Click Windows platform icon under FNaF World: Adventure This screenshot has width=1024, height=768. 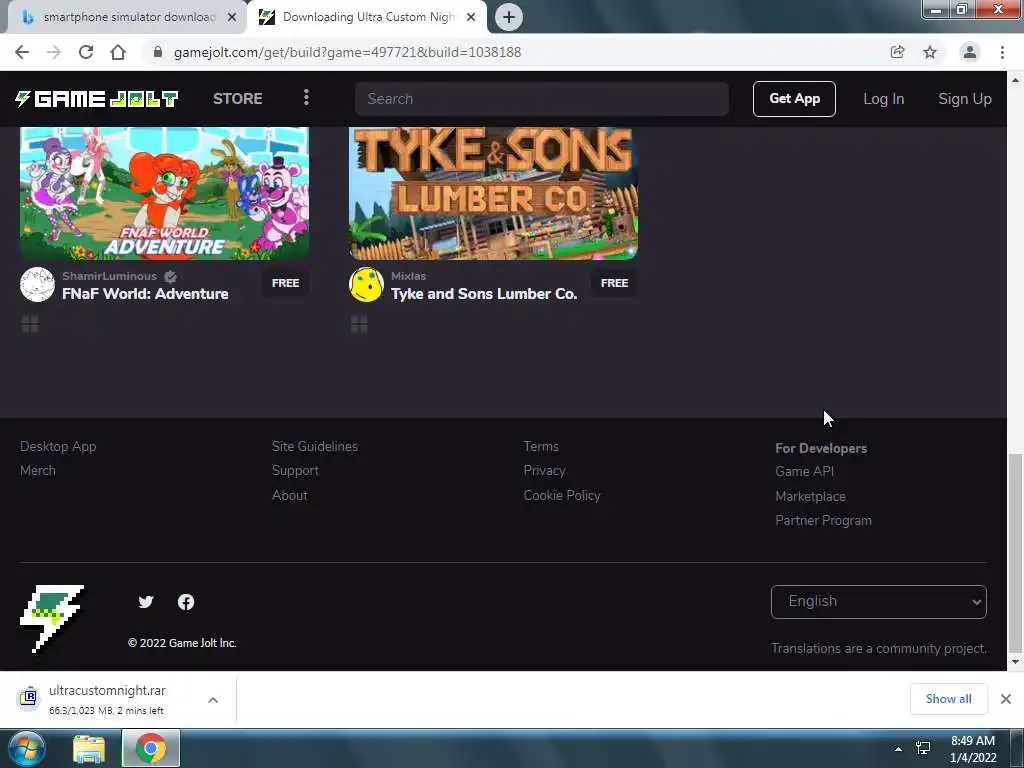(x=30, y=324)
